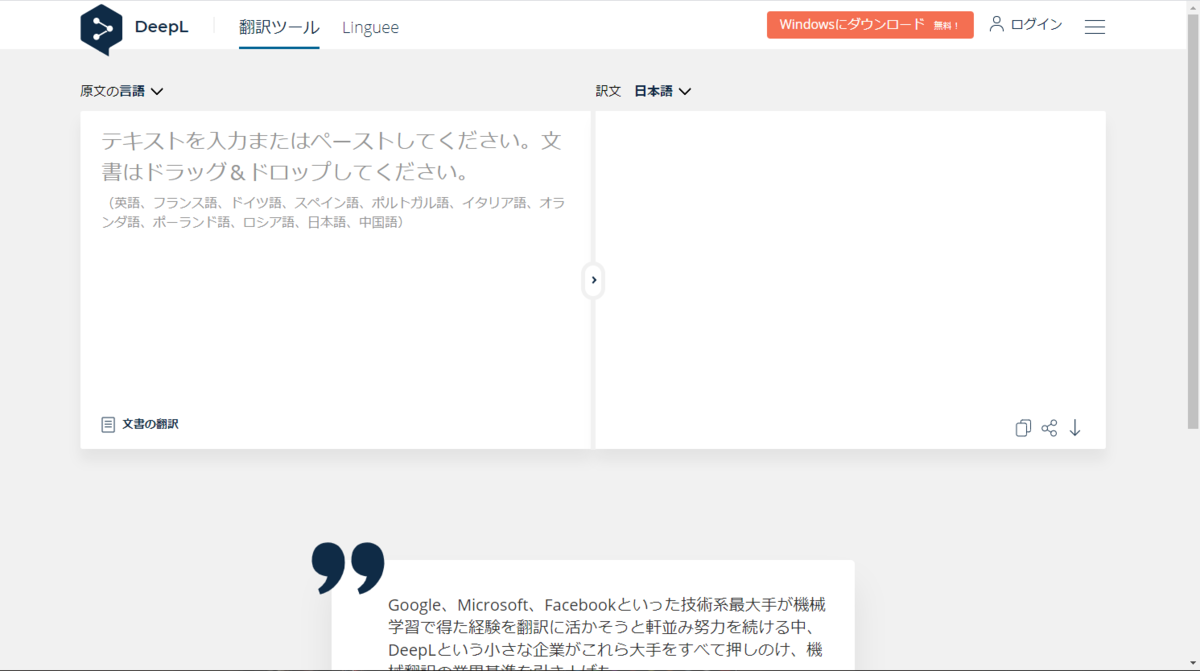Click the quote text mentioning Google、Microsoft、Facebook
1200x671 pixels.
pos(607,634)
